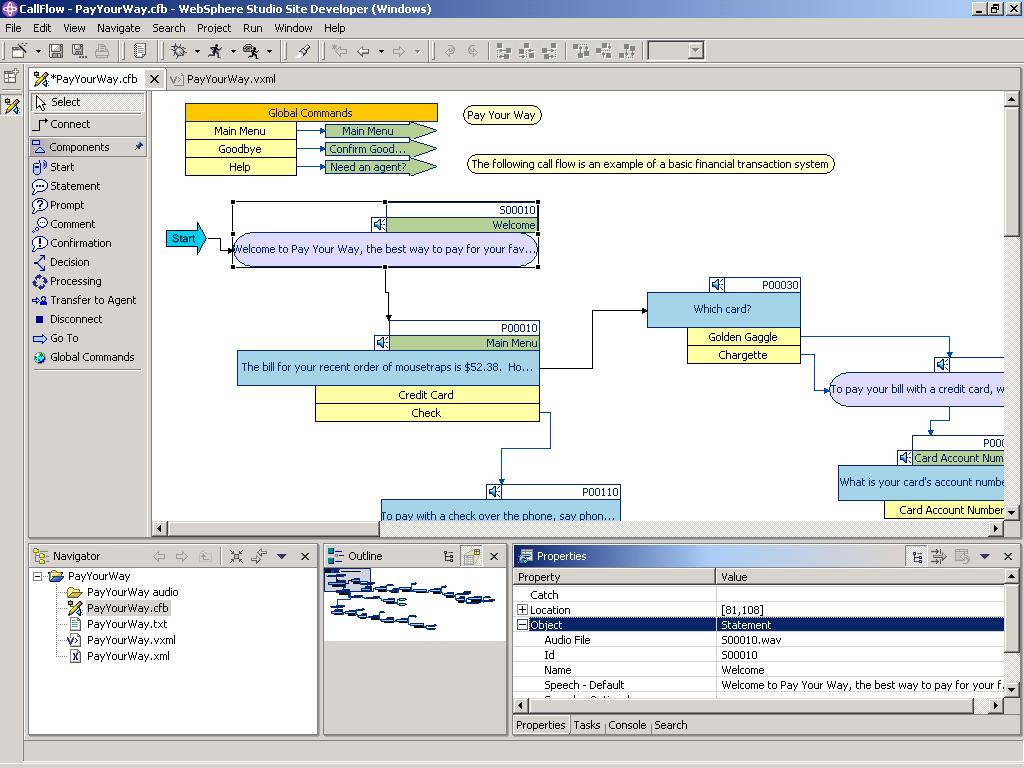Choose the Transfer to Agent tool

click(x=92, y=300)
